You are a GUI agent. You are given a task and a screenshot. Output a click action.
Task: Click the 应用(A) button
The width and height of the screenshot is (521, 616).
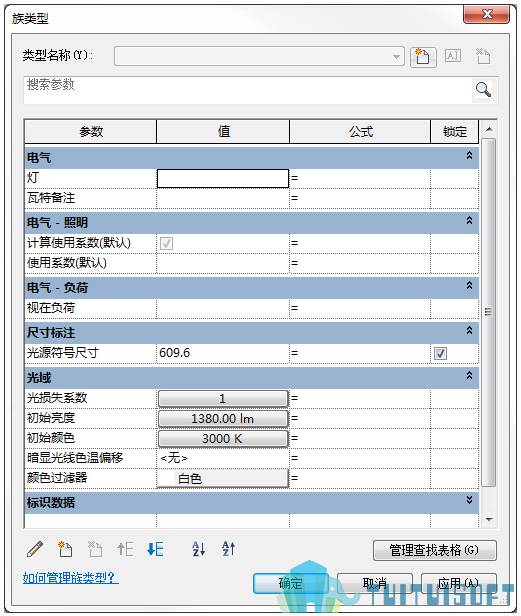459,583
